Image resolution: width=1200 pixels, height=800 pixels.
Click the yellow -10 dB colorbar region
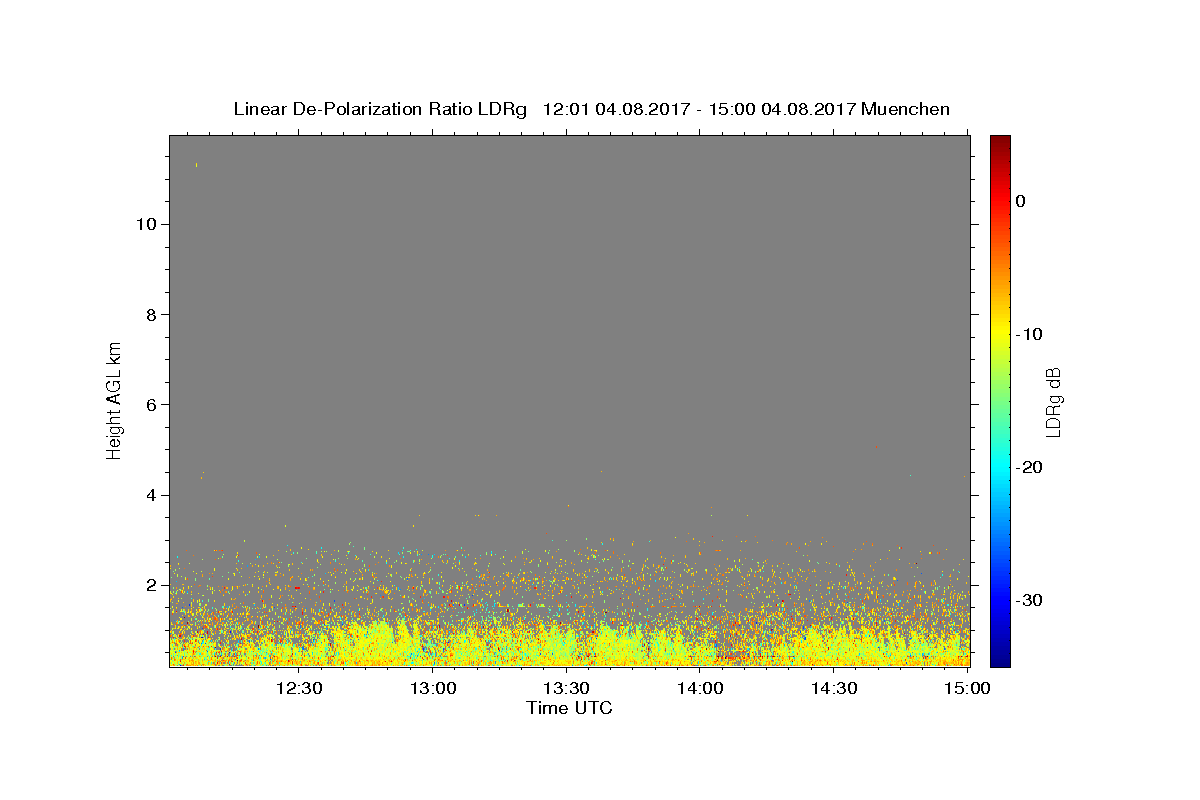click(x=1000, y=334)
